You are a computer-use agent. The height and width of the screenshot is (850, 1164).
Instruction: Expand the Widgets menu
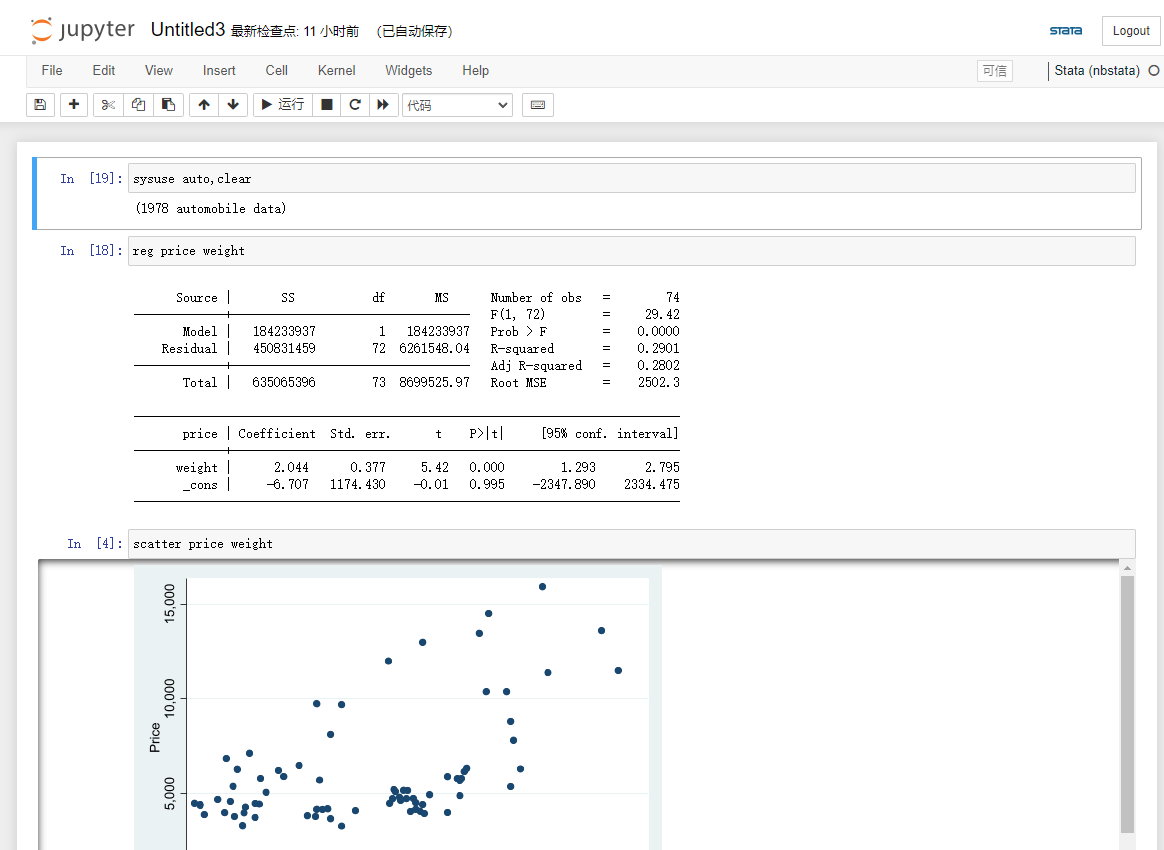click(408, 71)
